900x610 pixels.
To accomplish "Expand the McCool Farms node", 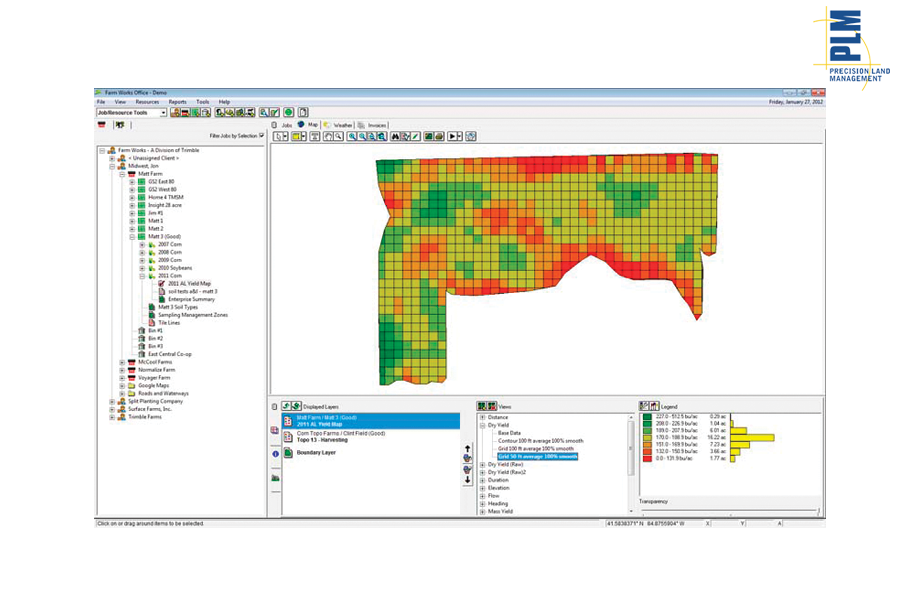I will coord(122,362).
